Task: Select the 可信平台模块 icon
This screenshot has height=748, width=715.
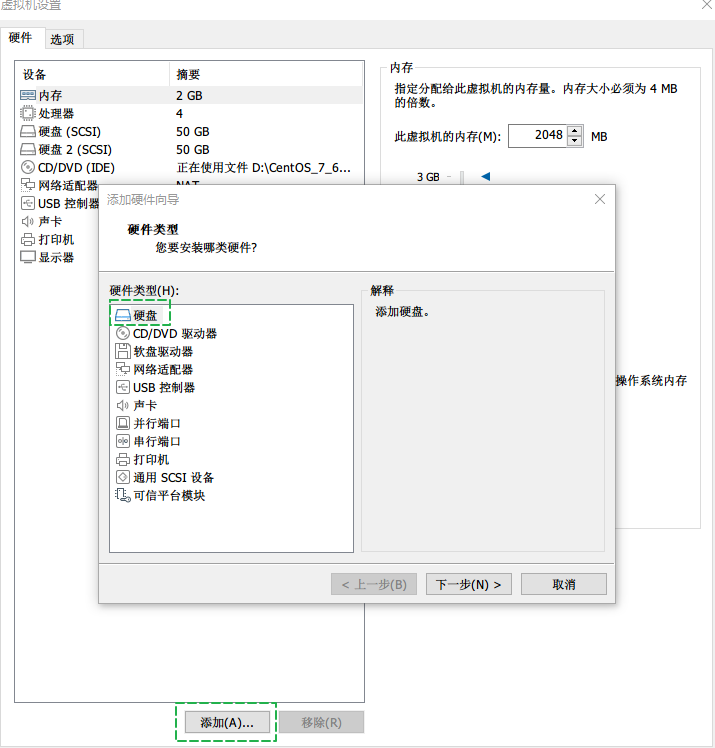Action: (x=123, y=496)
